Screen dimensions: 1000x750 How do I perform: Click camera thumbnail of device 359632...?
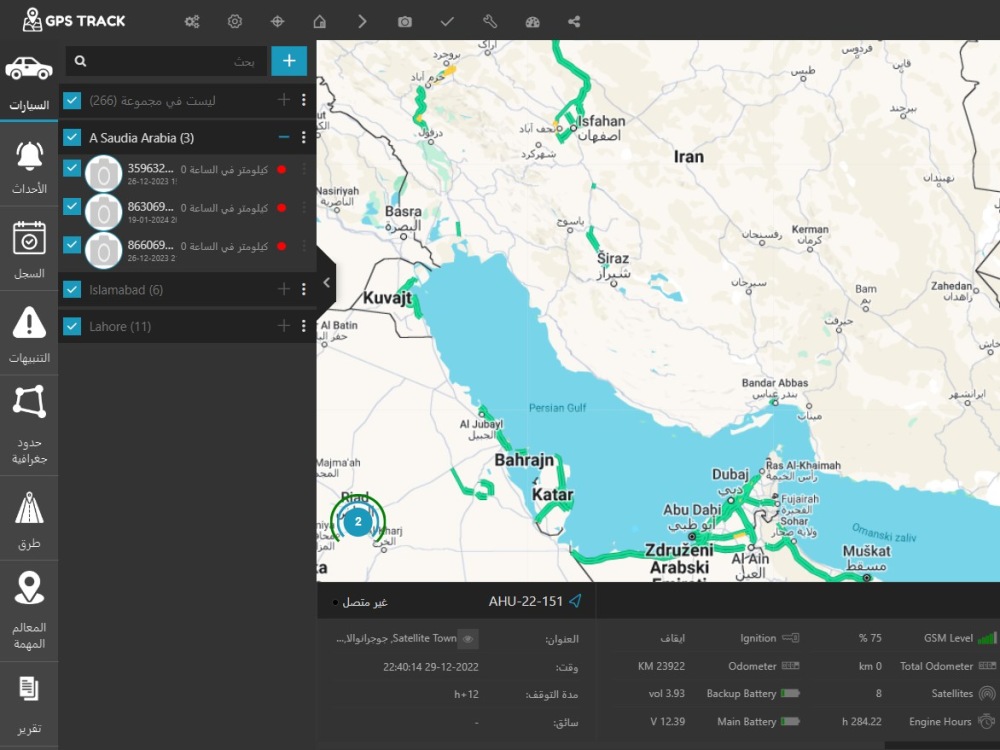(103, 173)
